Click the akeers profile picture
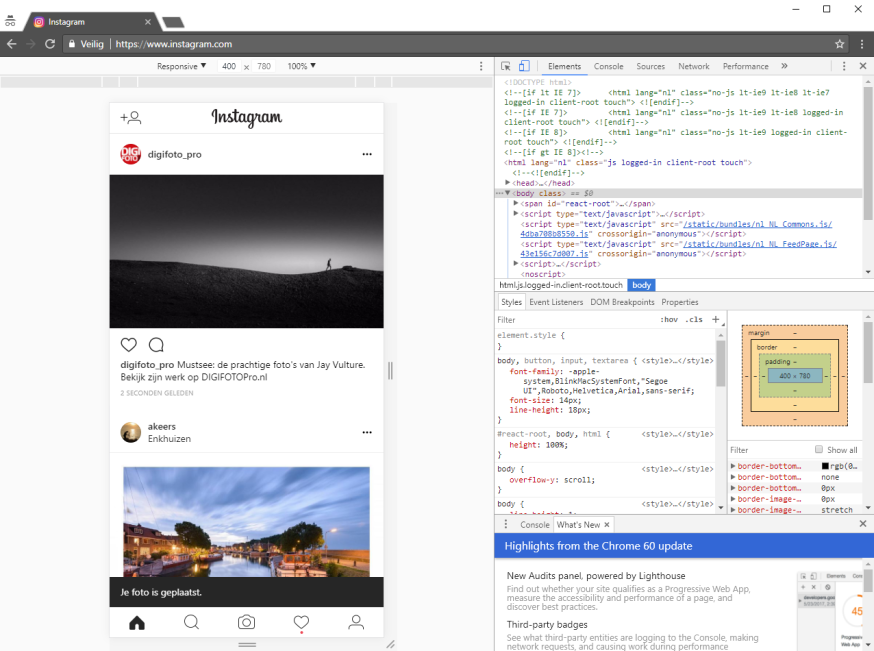 pyautogui.click(x=130, y=433)
